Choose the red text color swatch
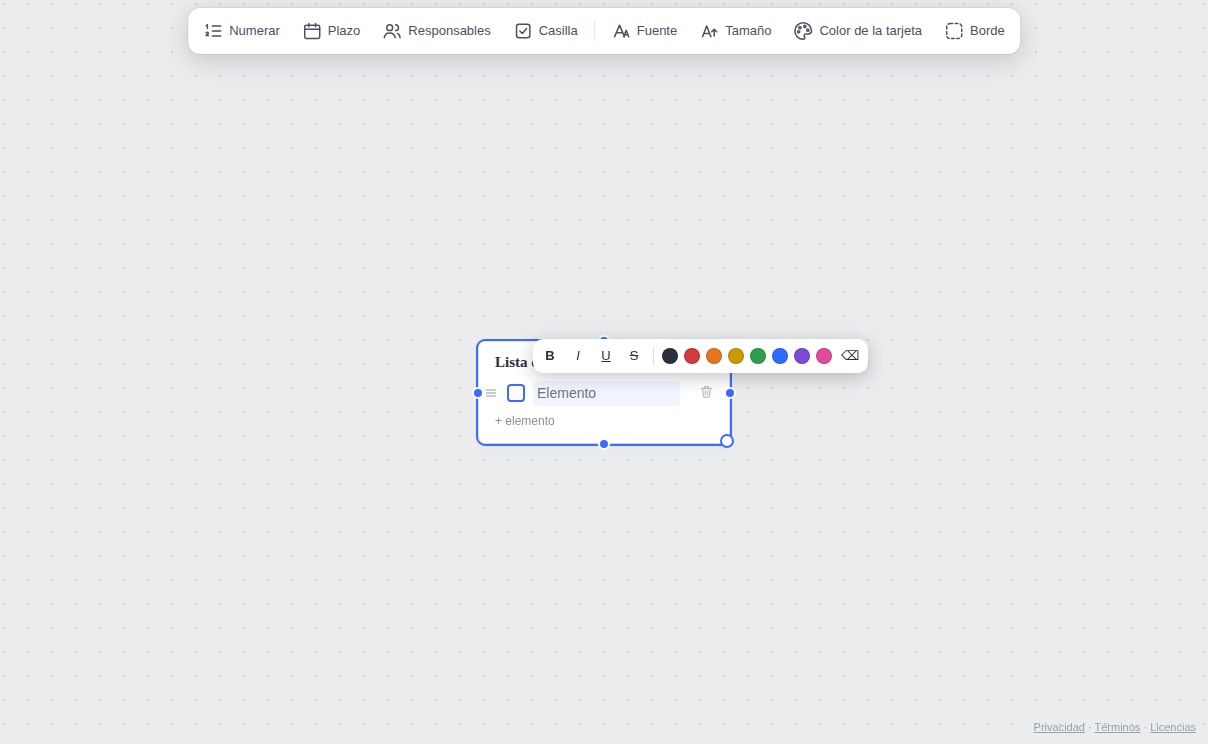This screenshot has height=744, width=1208. [x=692, y=356]
